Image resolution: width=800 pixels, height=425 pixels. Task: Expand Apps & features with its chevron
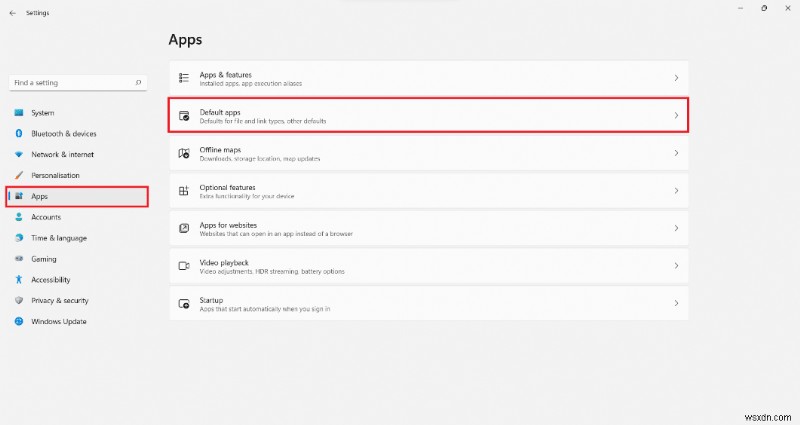(x=676, y=78)
